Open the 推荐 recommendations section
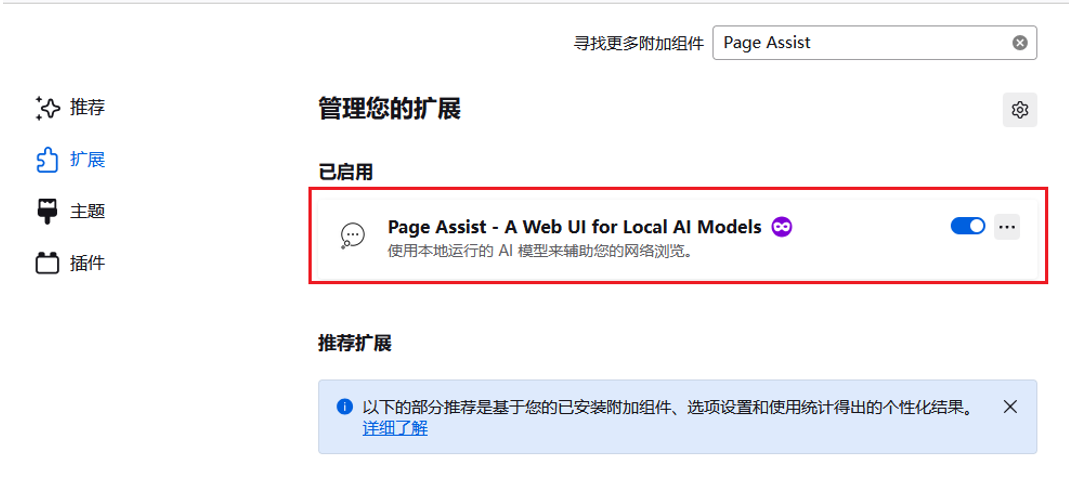Screen dimensions: 1069x484 [x=70, y=108]
